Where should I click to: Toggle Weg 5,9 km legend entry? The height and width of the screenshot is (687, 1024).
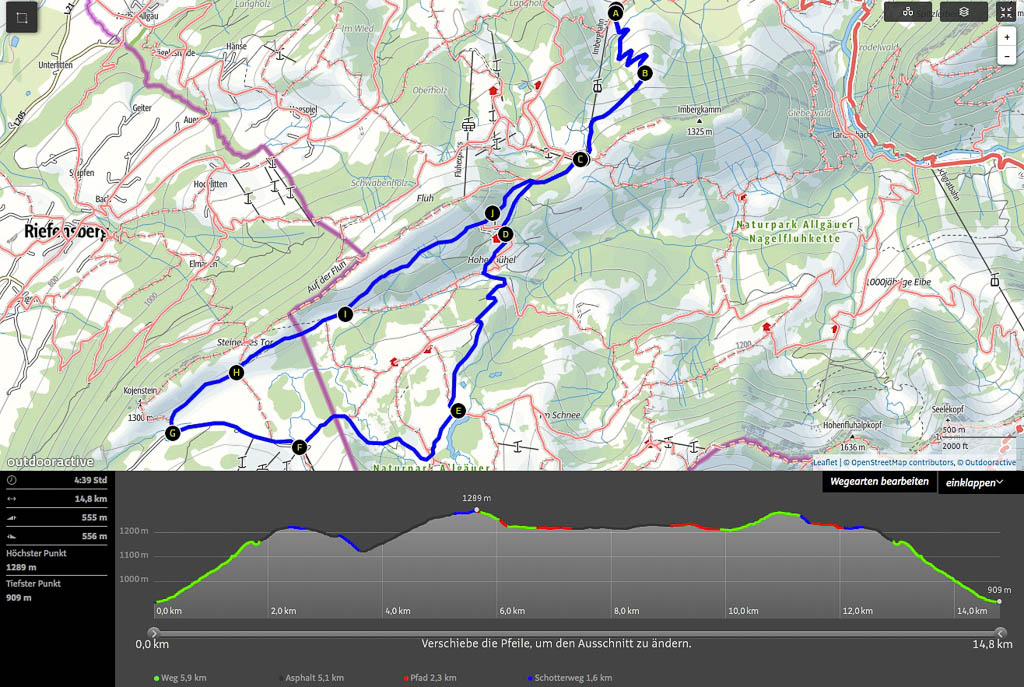183,678
